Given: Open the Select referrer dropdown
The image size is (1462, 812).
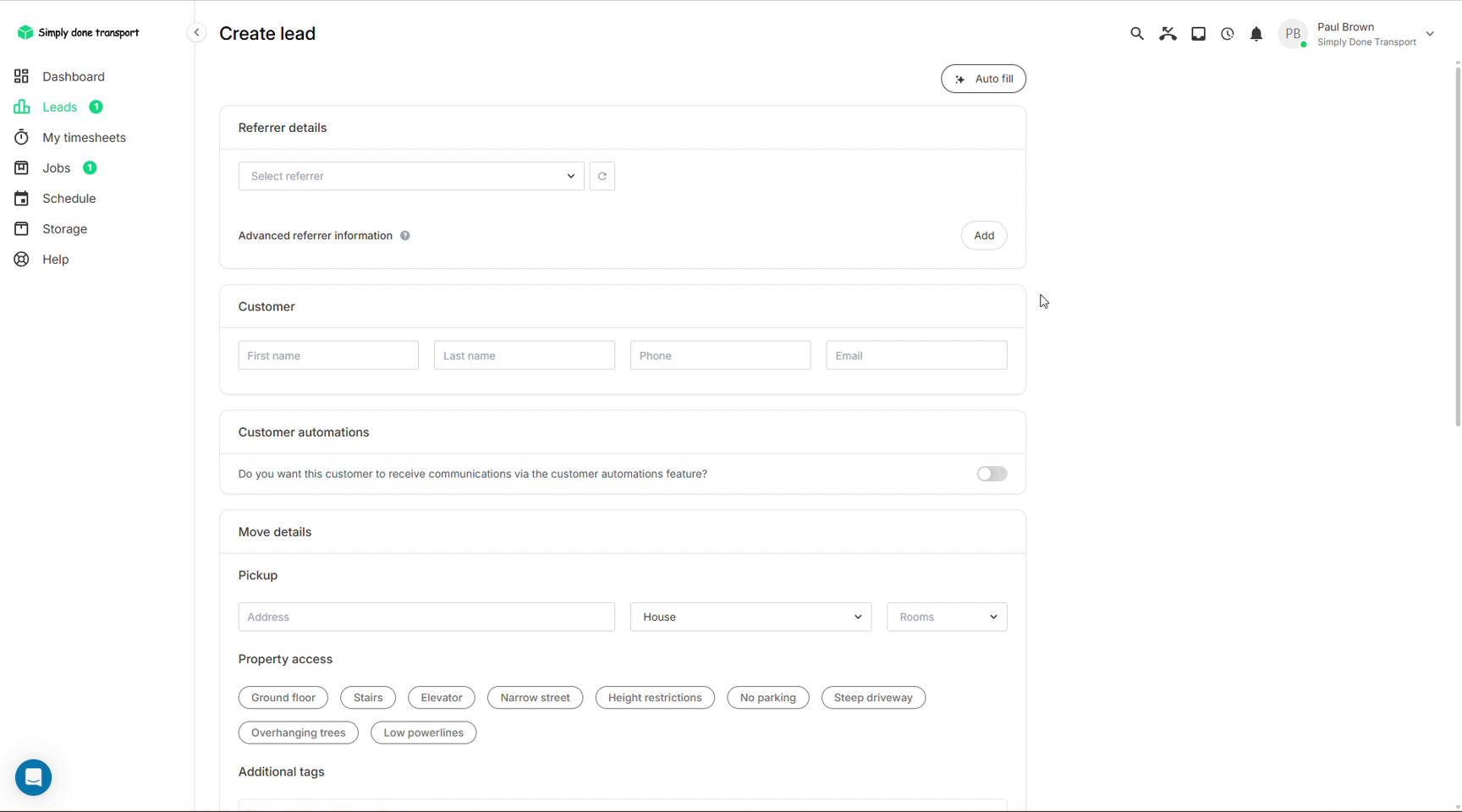Looking at the screenshot, I should pos(411,176).
